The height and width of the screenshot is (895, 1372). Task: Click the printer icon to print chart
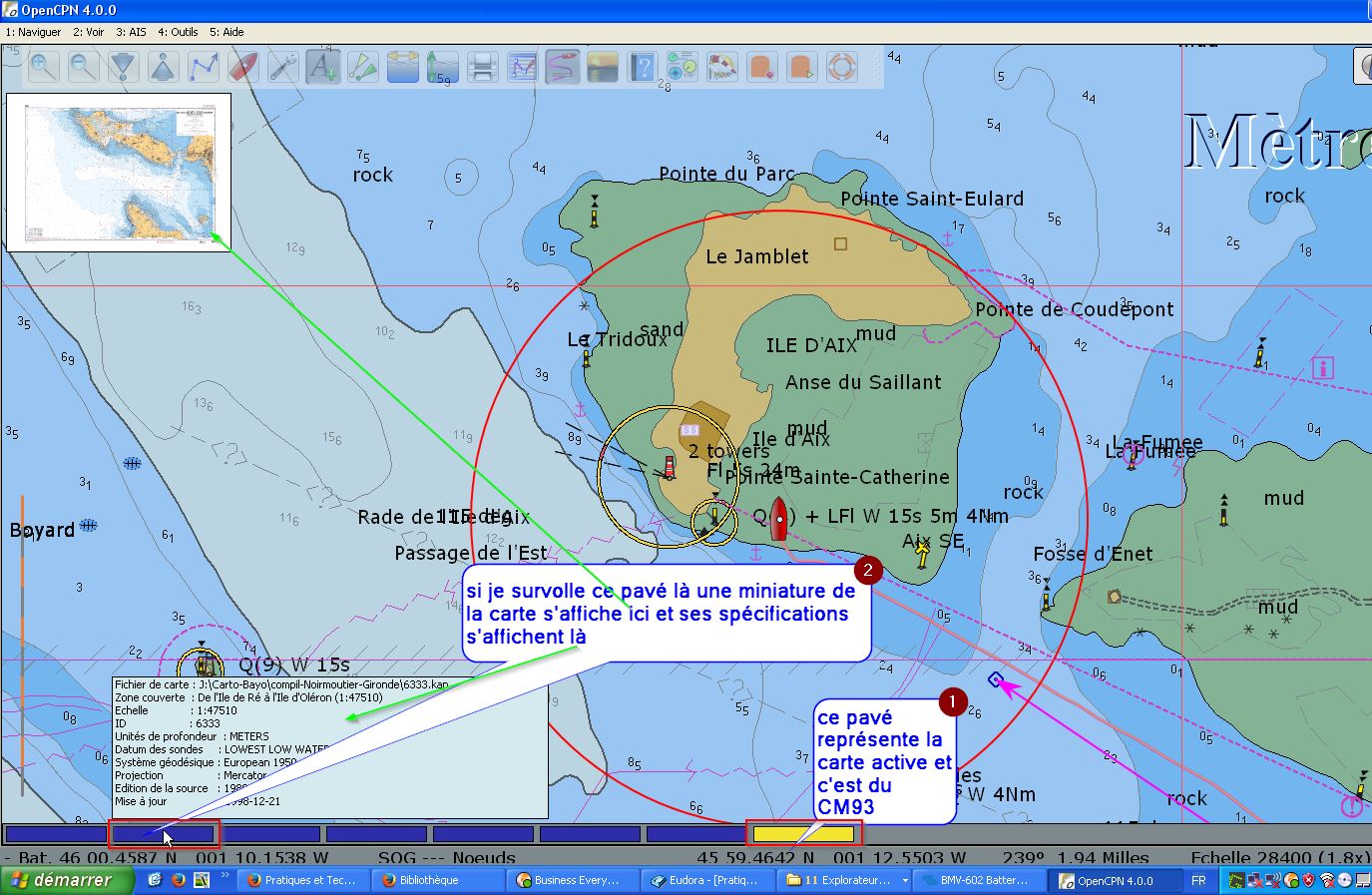483,67
